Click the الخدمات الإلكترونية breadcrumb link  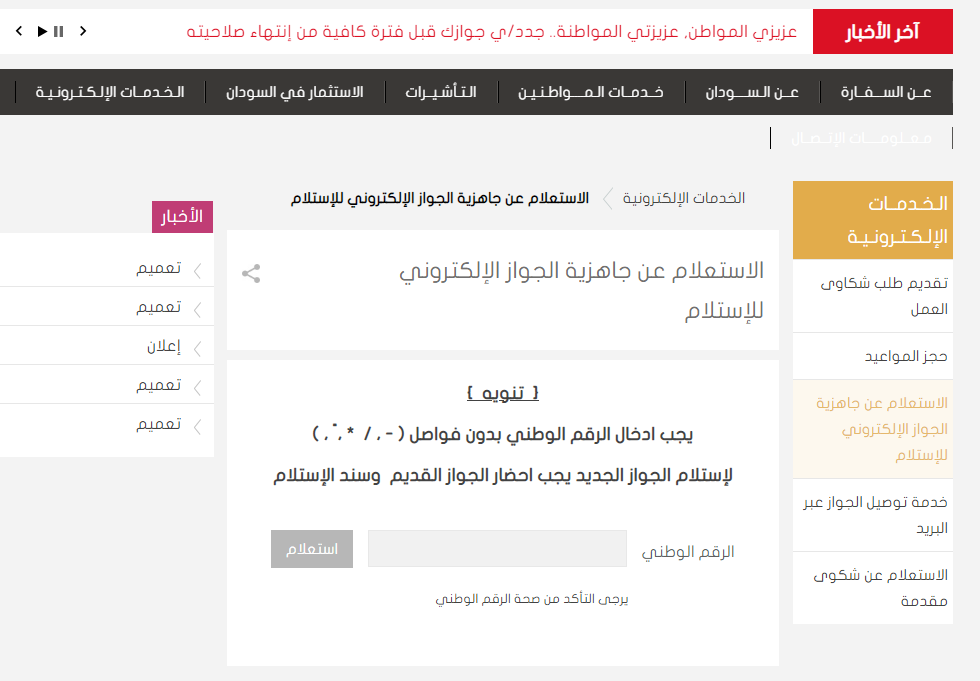pos(684,198)
